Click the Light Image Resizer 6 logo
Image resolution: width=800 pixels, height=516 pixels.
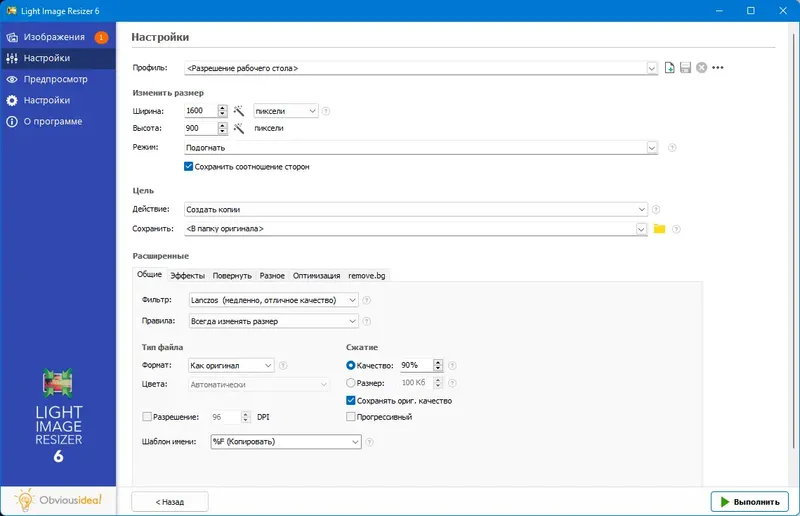(58, 416)
